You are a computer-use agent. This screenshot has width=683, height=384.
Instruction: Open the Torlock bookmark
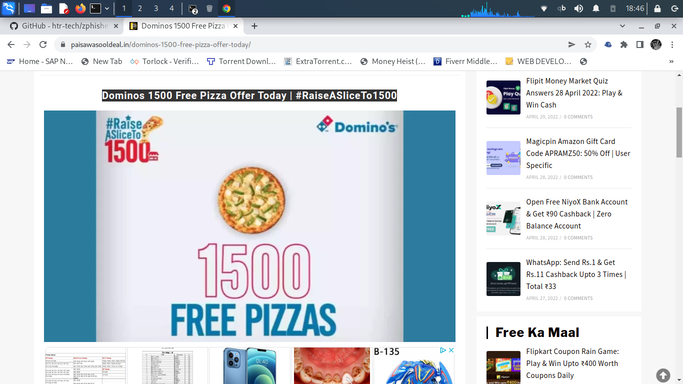pyautogui.click(x=164, y=61)
